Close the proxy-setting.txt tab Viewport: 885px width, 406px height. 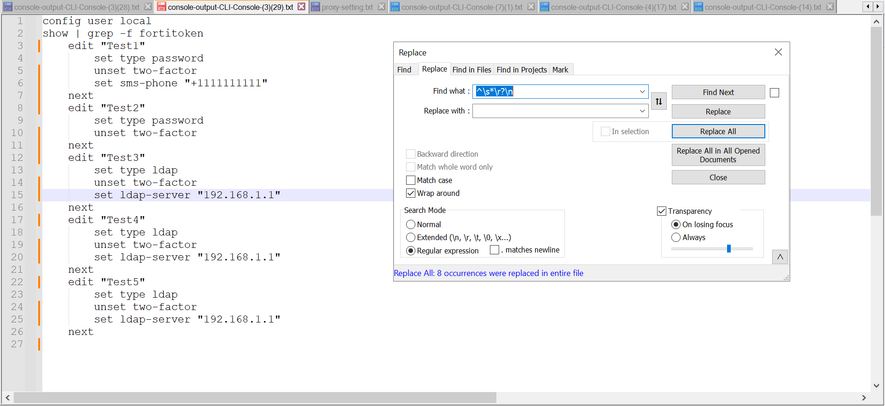coord(381,7)
